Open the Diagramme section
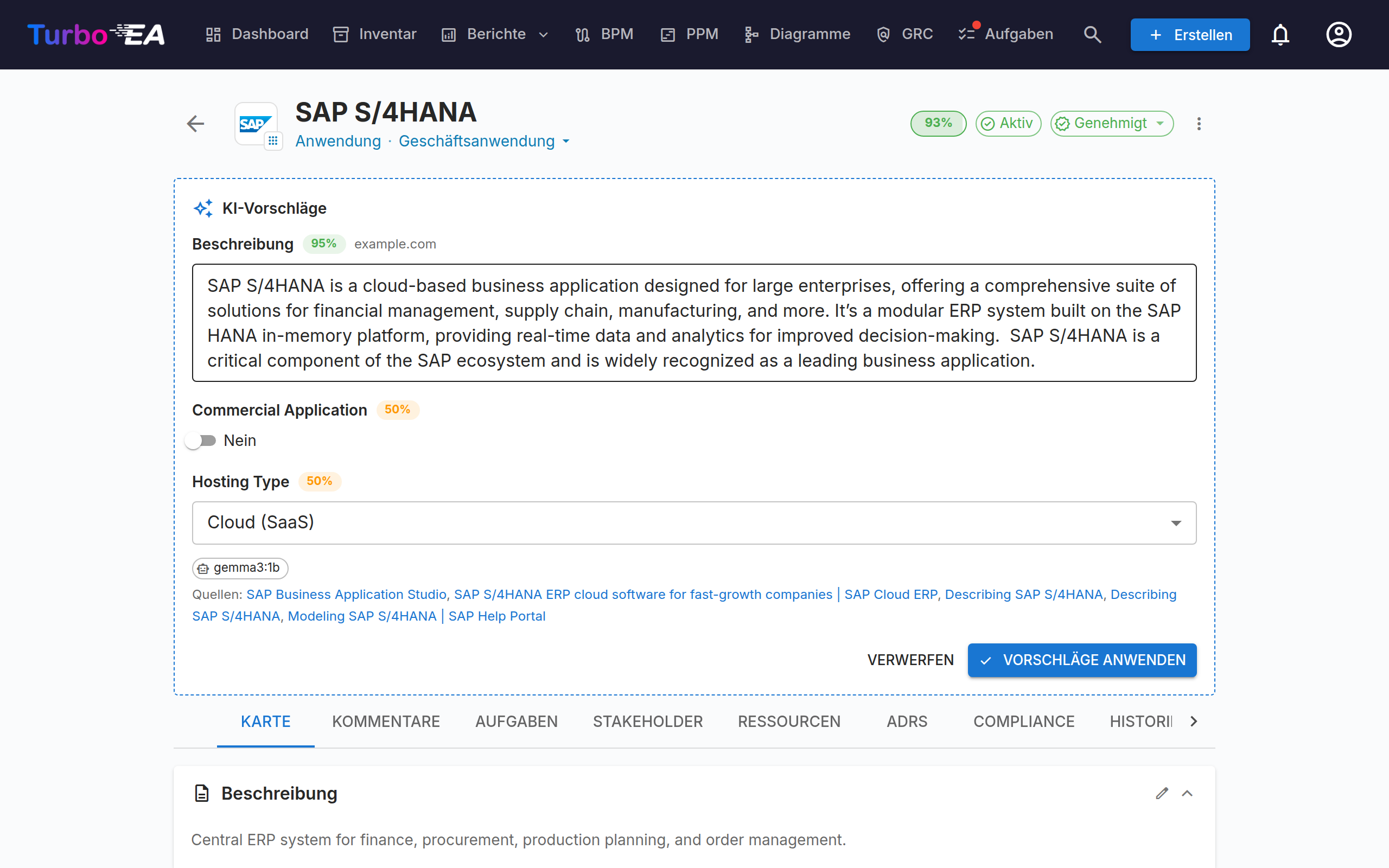Screen dimensions: 1389x868 [797, 34]
